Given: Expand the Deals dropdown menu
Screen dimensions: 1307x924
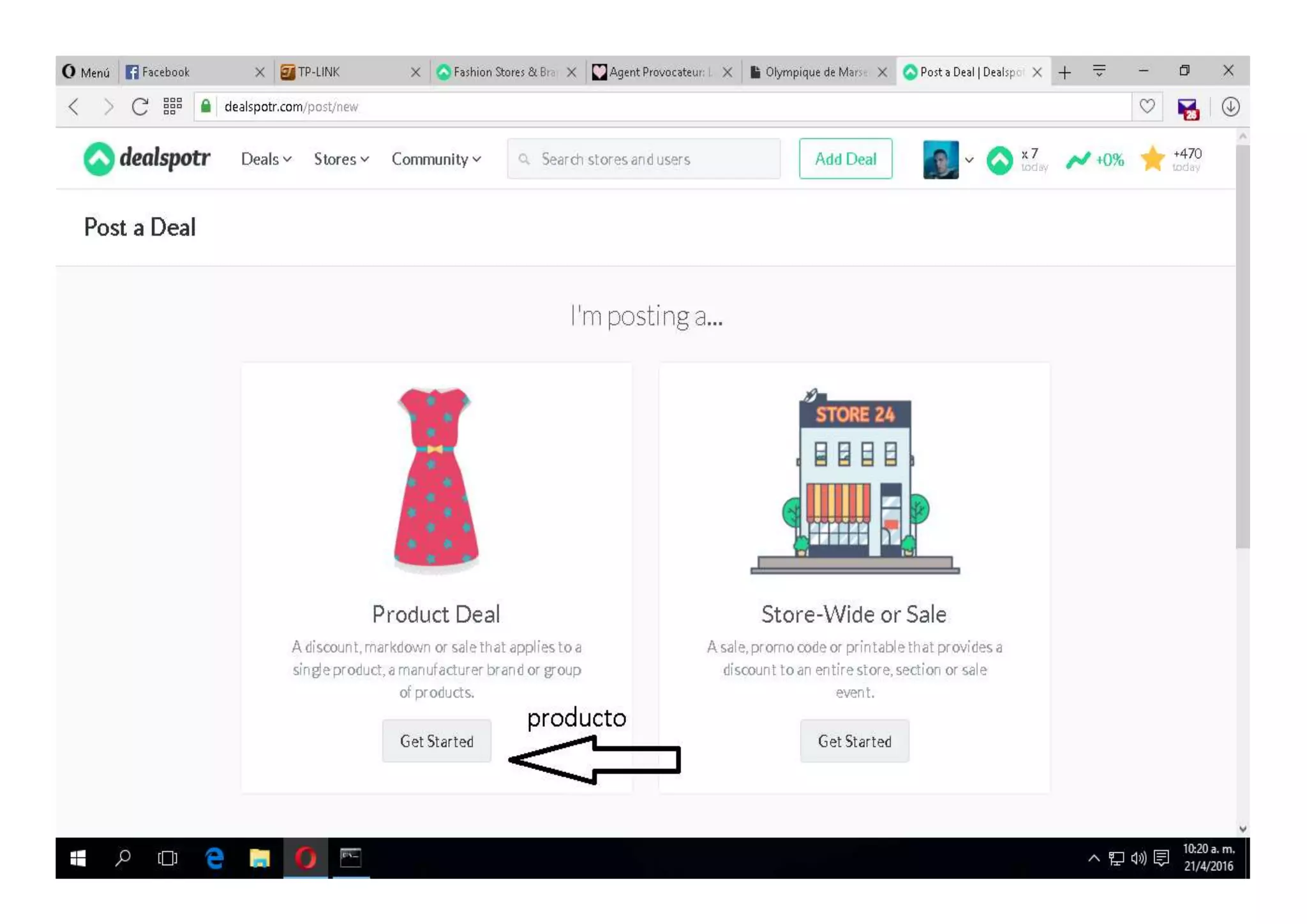Looking at the screenshot, I should [266, 159].
